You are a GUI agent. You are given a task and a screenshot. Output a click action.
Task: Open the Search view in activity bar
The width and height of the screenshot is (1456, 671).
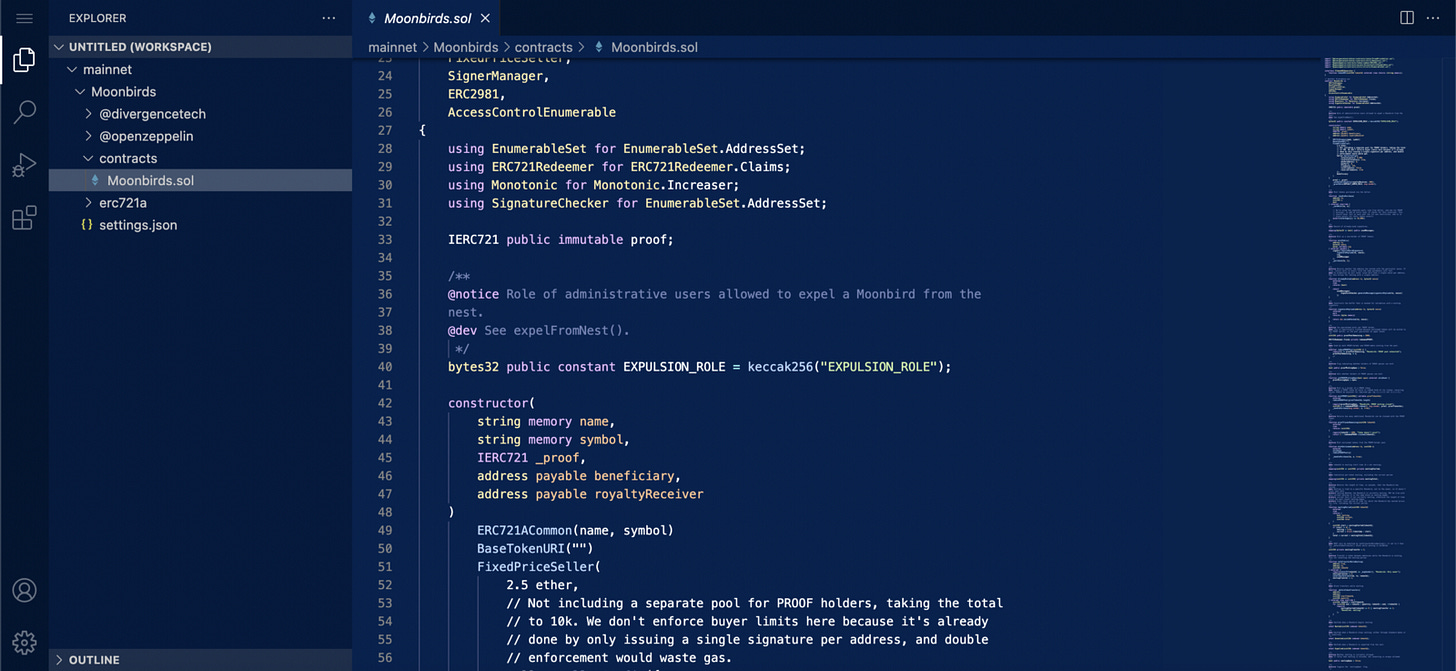(24, 112)
